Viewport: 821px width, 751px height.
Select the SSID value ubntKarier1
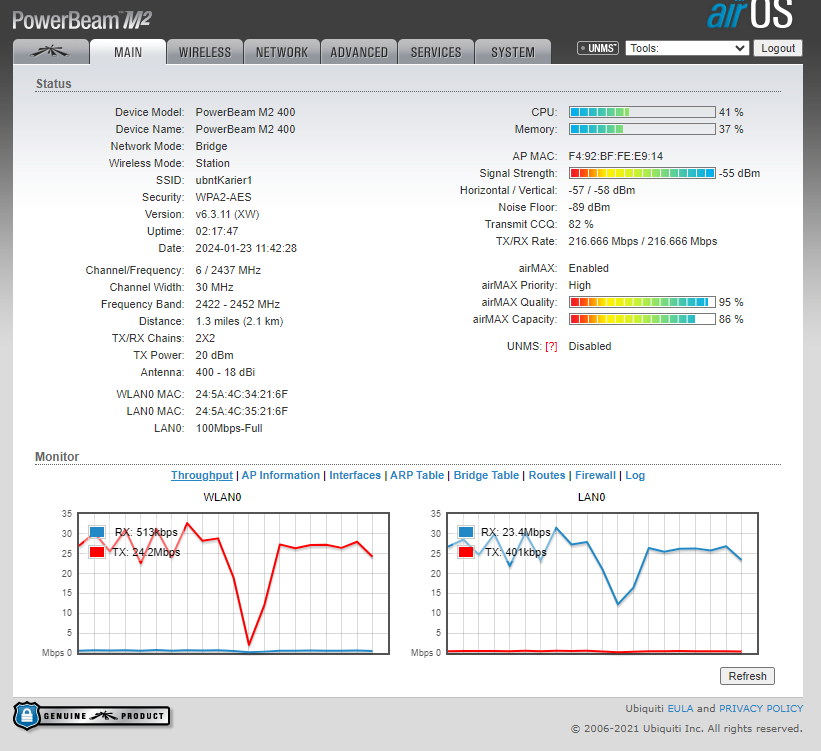click(x=224, y=180)
